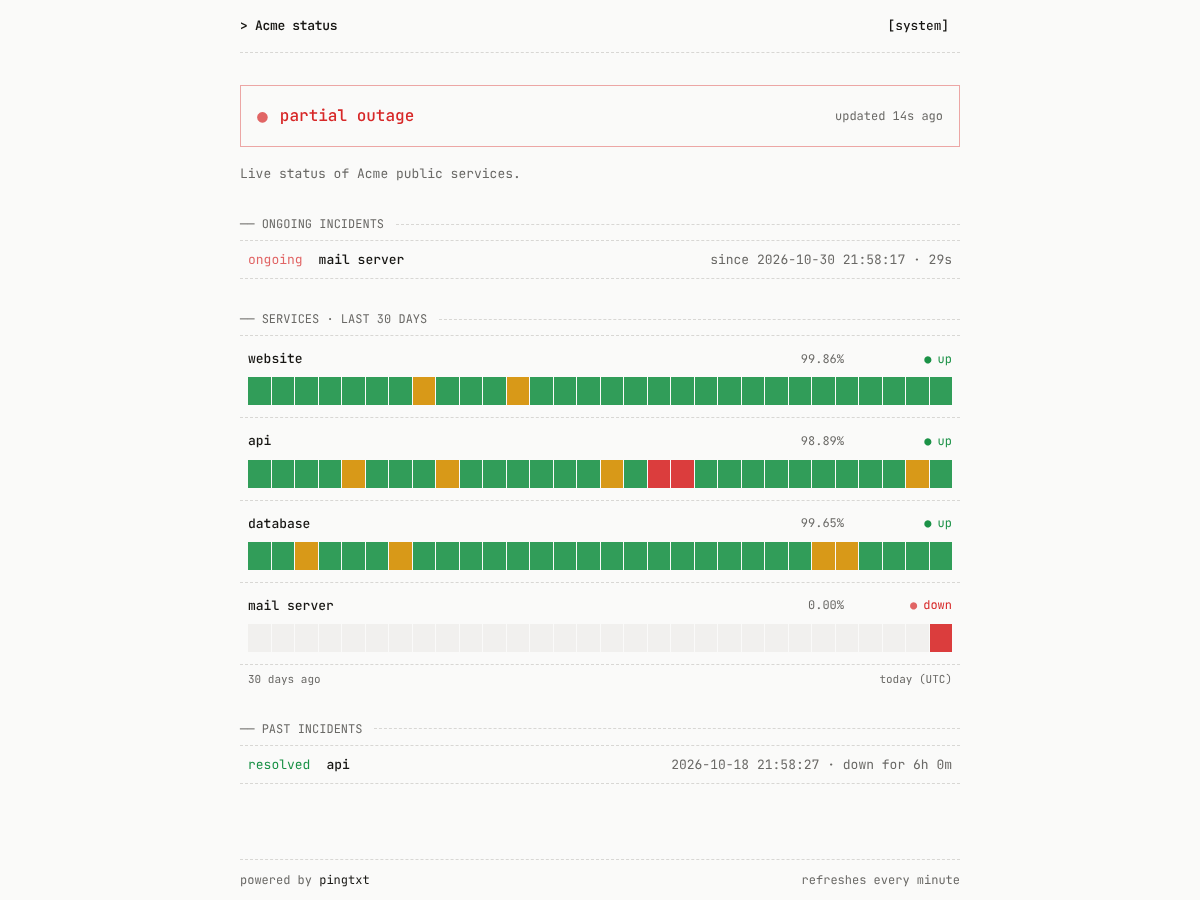Click 'Live status of Acme public services.'

coord(380,174)
